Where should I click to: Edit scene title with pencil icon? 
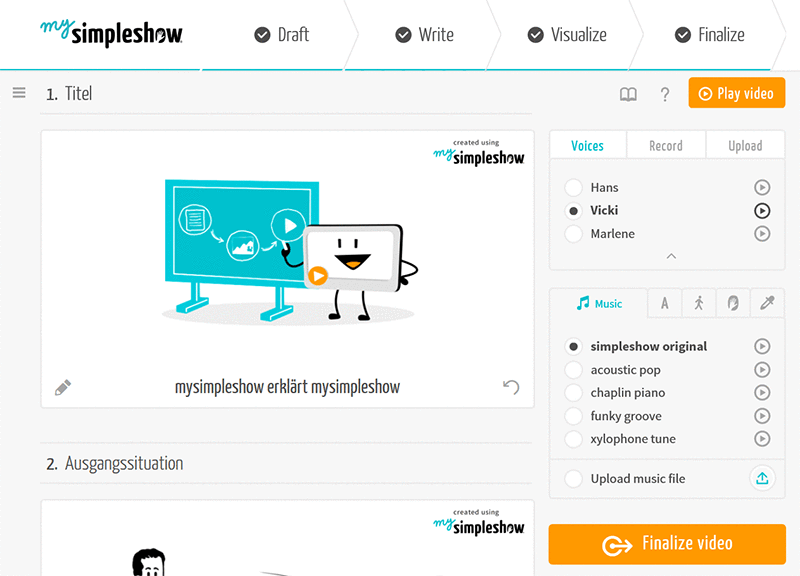pos(63,388)
